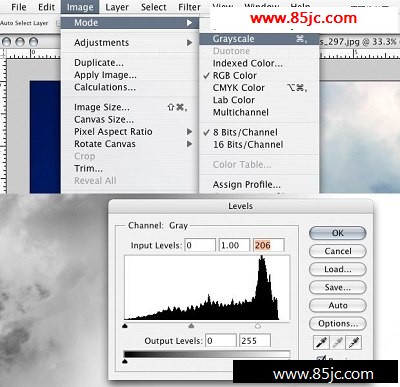Screen dimensions: 400x387
Task: Expand the Adjustments submenu
Action: [130, 43]
